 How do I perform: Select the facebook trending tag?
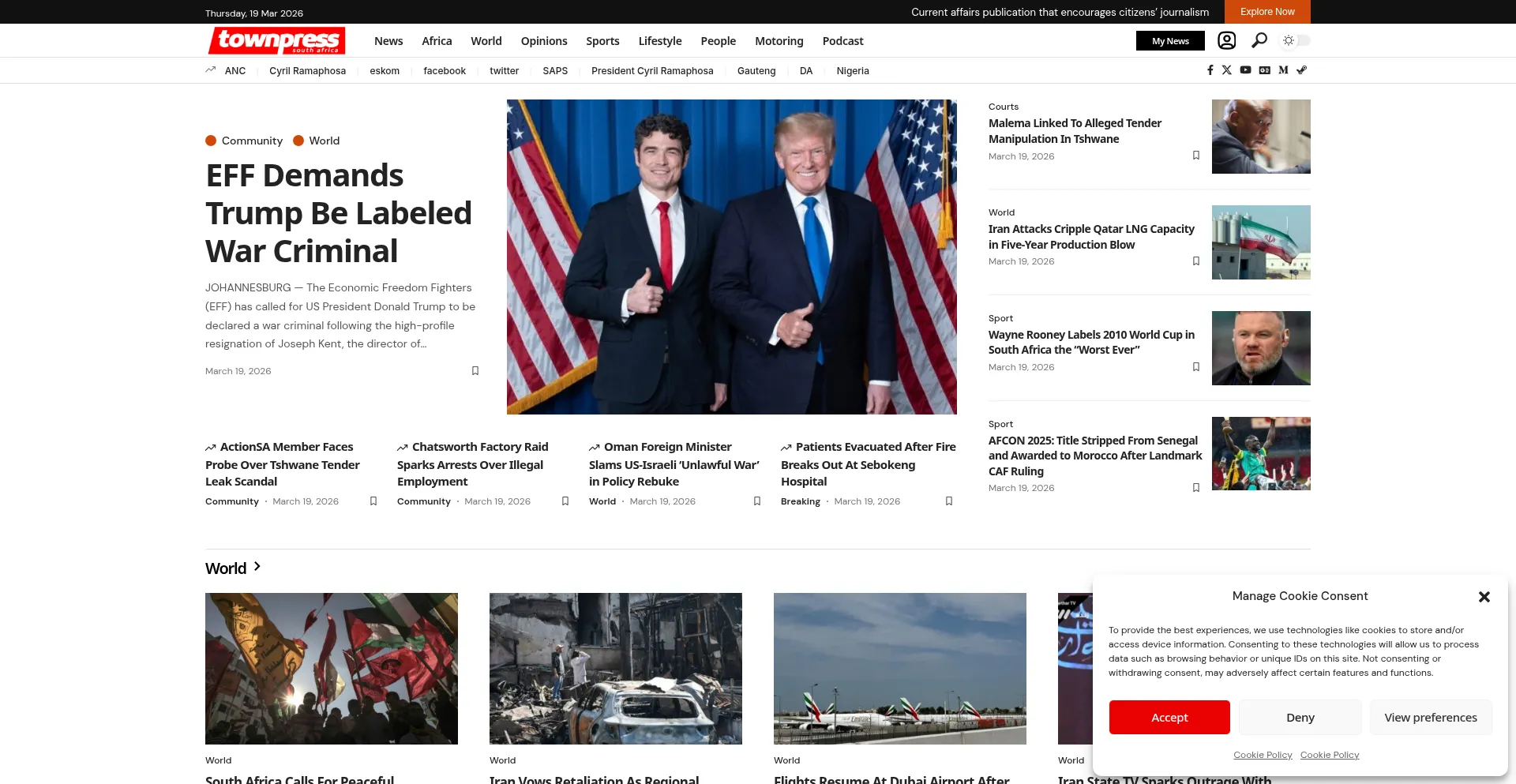(x=445, y=71)
